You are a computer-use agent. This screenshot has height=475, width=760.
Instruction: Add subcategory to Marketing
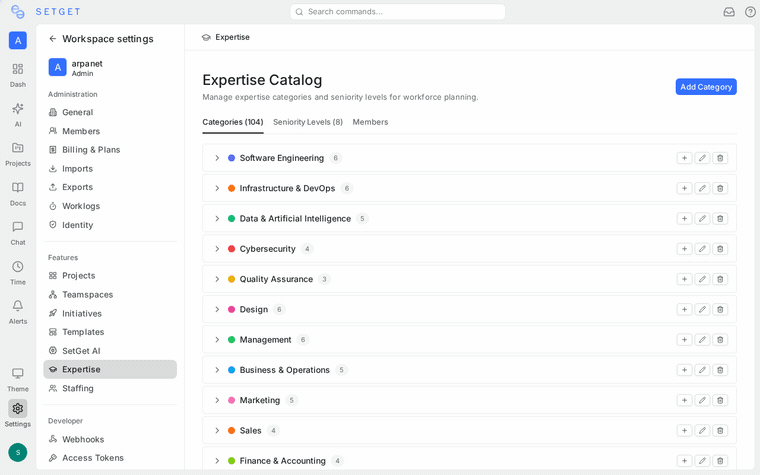coord(684,400)
